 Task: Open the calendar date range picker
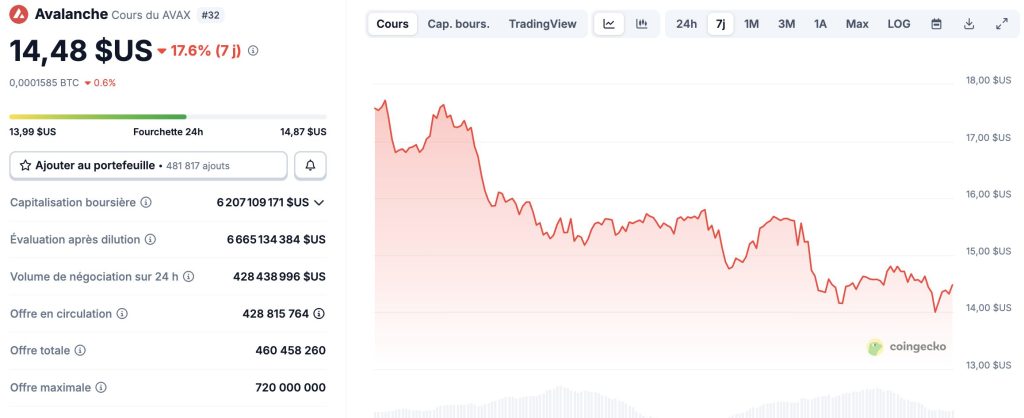pos(937,24)
